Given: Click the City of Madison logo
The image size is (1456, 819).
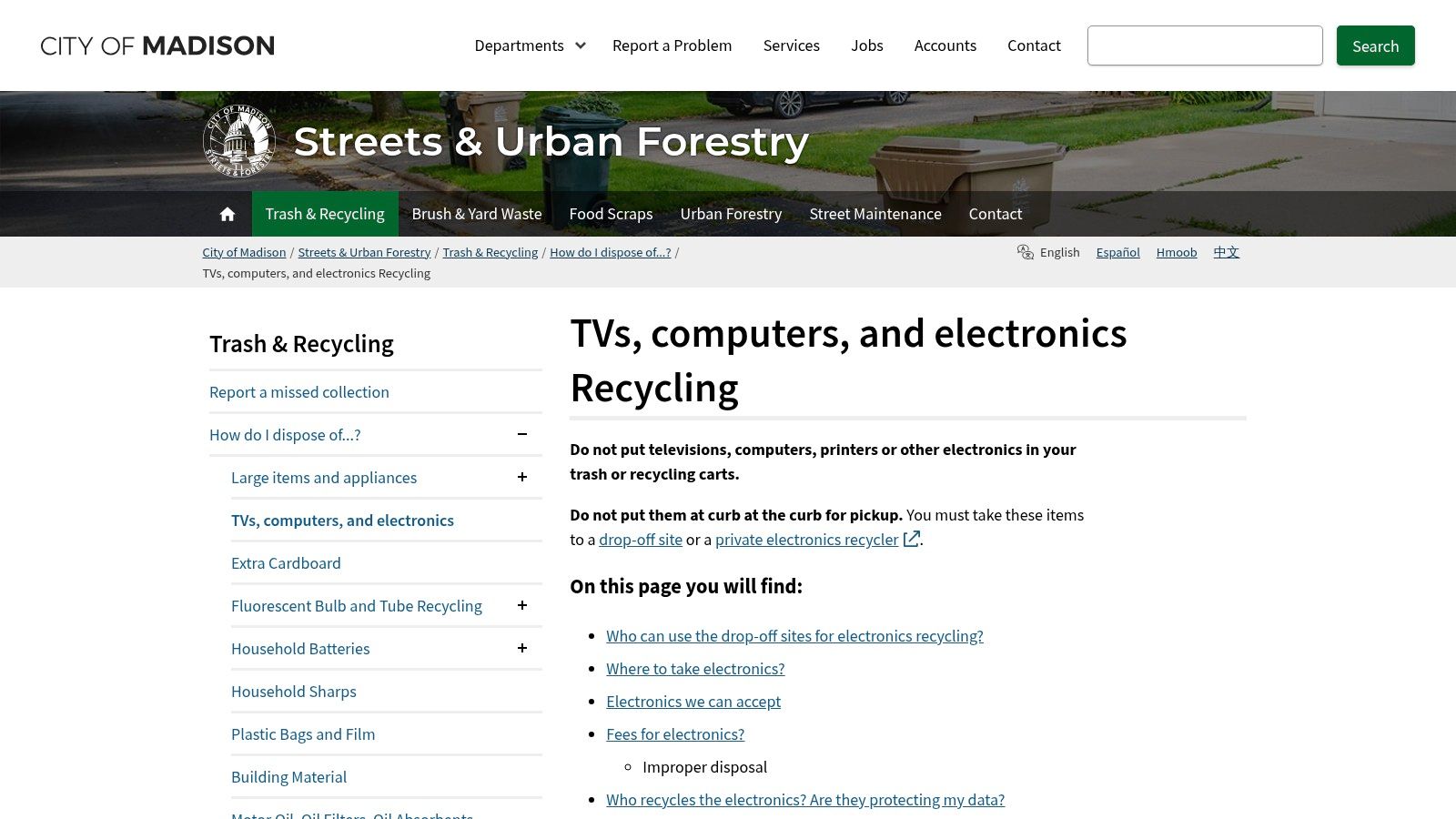Looking at the screenshot, I should tap(157, 45).
